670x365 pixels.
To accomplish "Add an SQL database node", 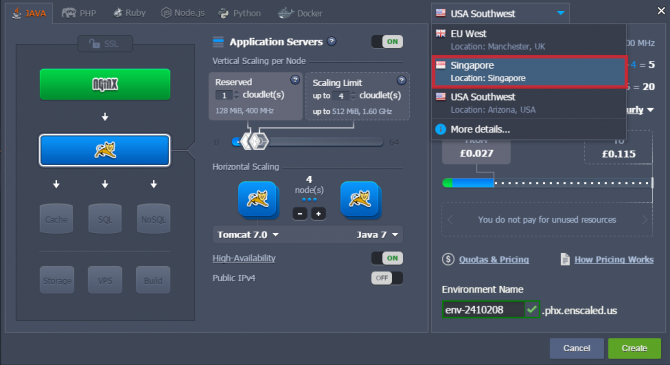I will (105, 219).
